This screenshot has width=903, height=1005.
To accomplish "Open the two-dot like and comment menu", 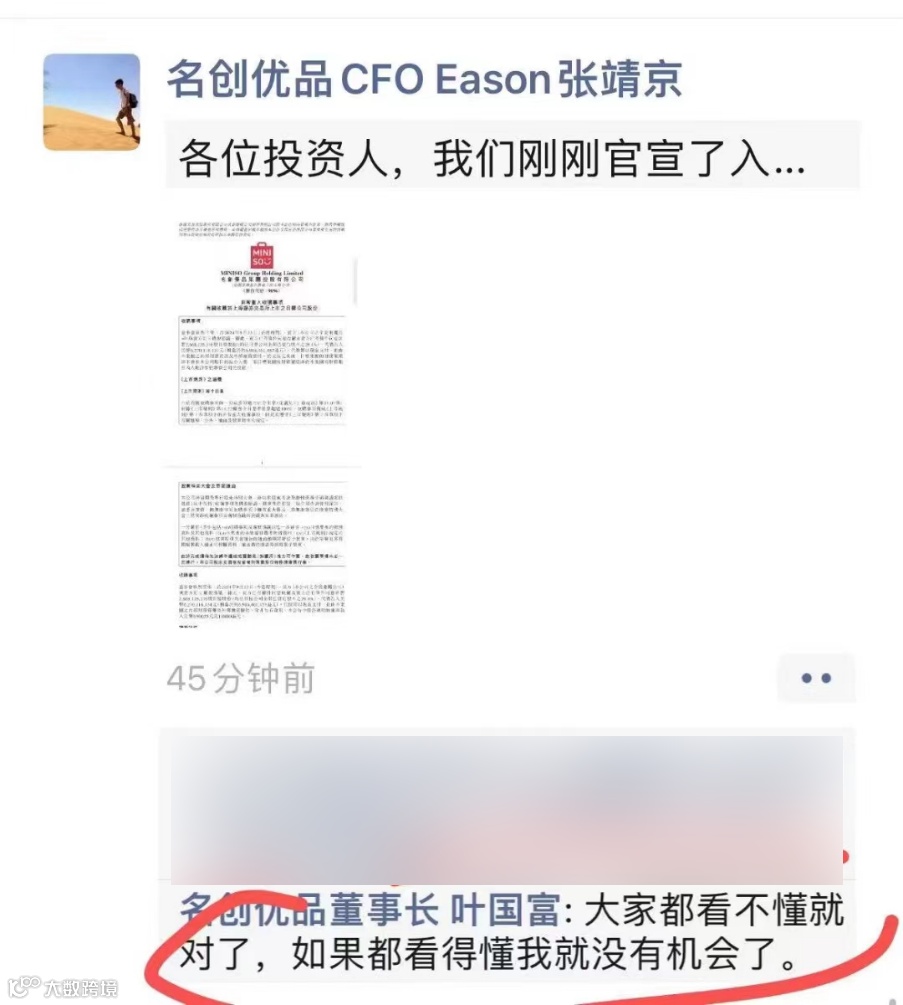I will pos(816,677).
